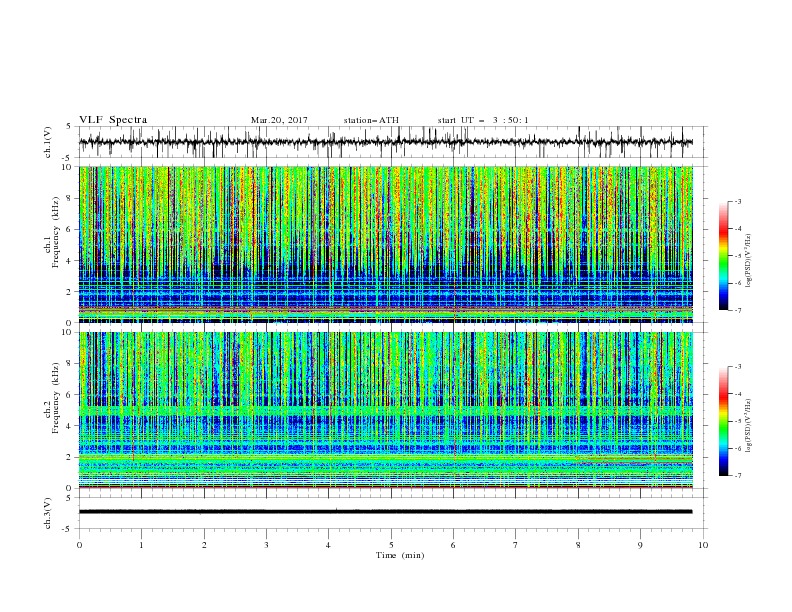Click the "10" kHz tick of ch.2 spectrogram

coord(69,332)
